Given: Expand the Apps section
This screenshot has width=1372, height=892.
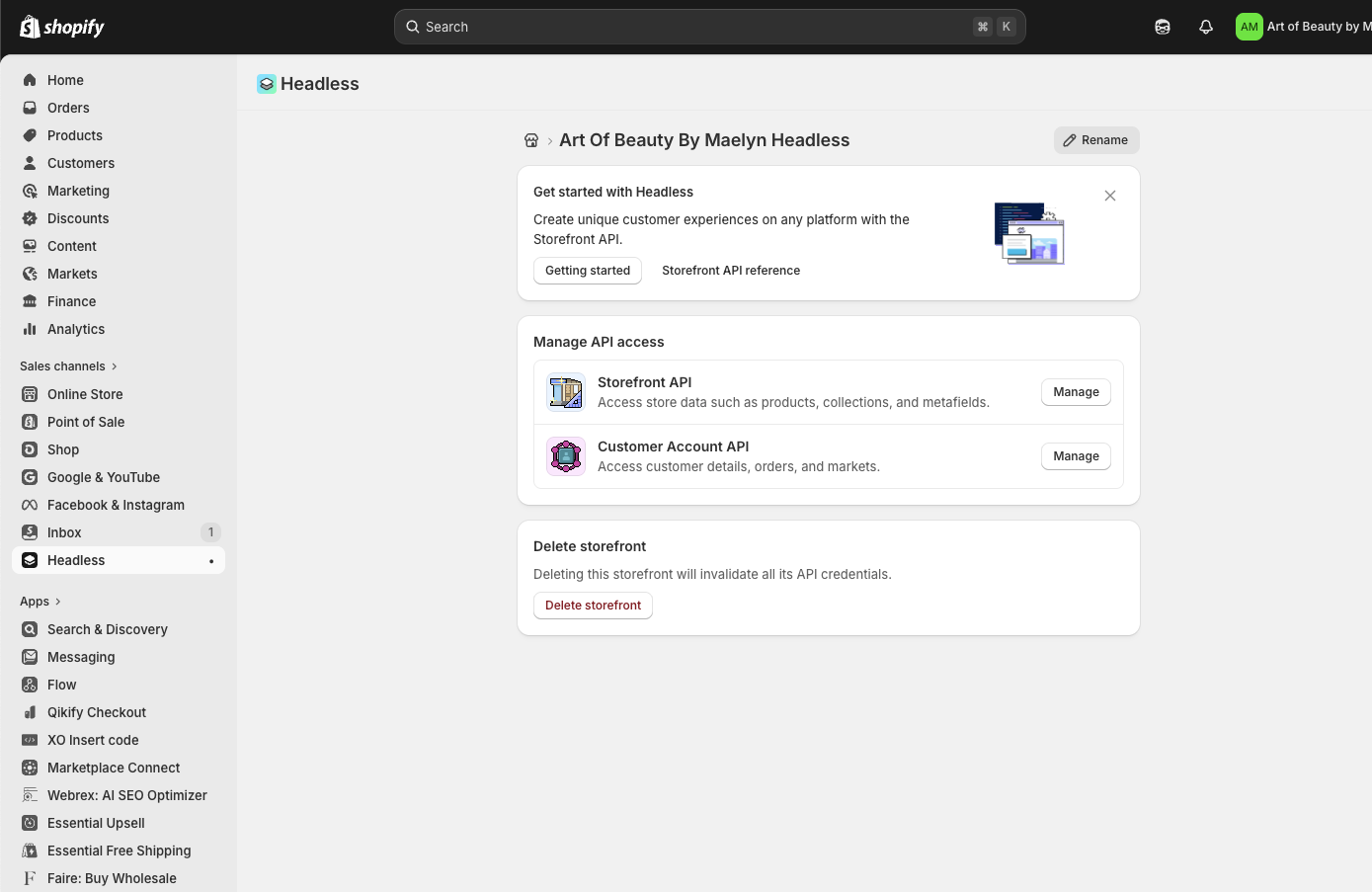Looking at the screenshot, I should (x=40, y=602).
